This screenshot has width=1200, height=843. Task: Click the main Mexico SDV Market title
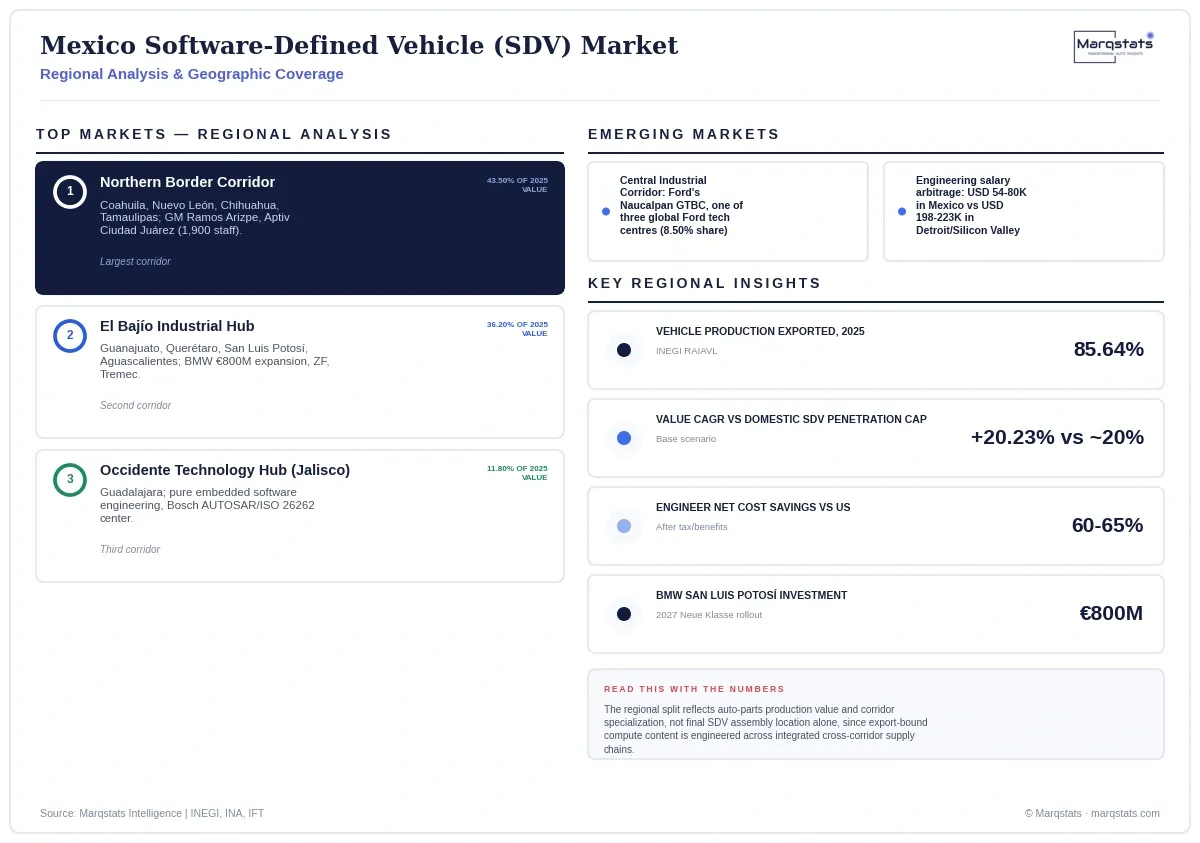click(359, 45)
